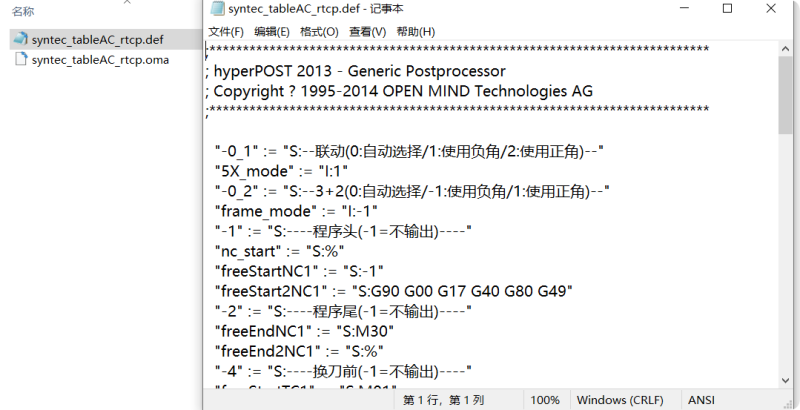Click the line "freeEndNC1" := "S:M30"
This screenshot has height=410, width=800.
pyautogui.click(x=304, y=331)
